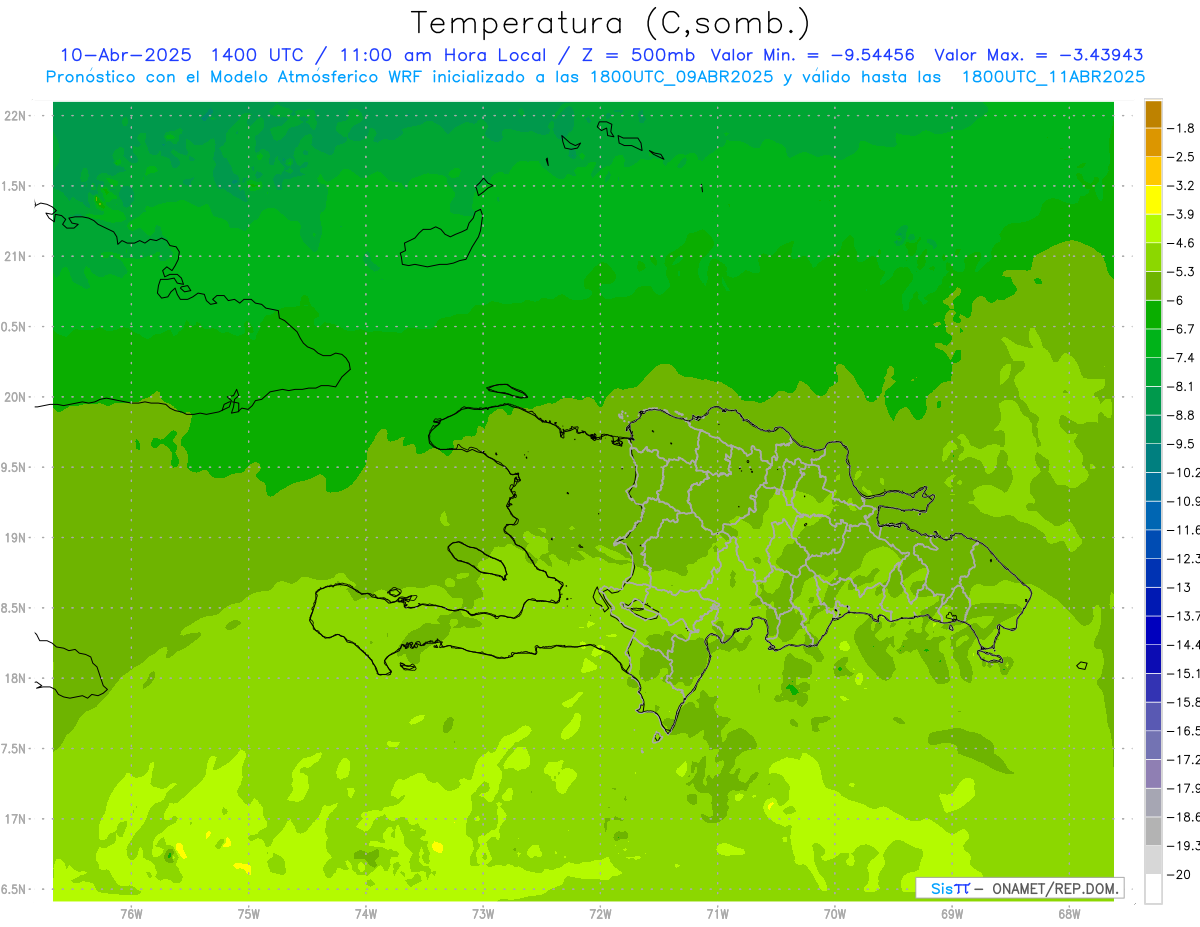Click the title 'Temperatura (C,somb.)'
This screenshot has height=927, width=1200.
click(611, 23)
